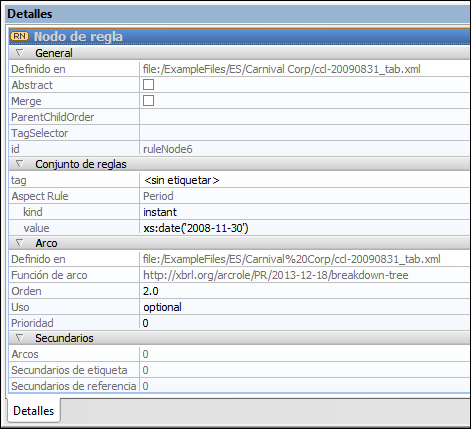Click the Aspect Rule label
The image size is (471, 429).
point(40,196)
